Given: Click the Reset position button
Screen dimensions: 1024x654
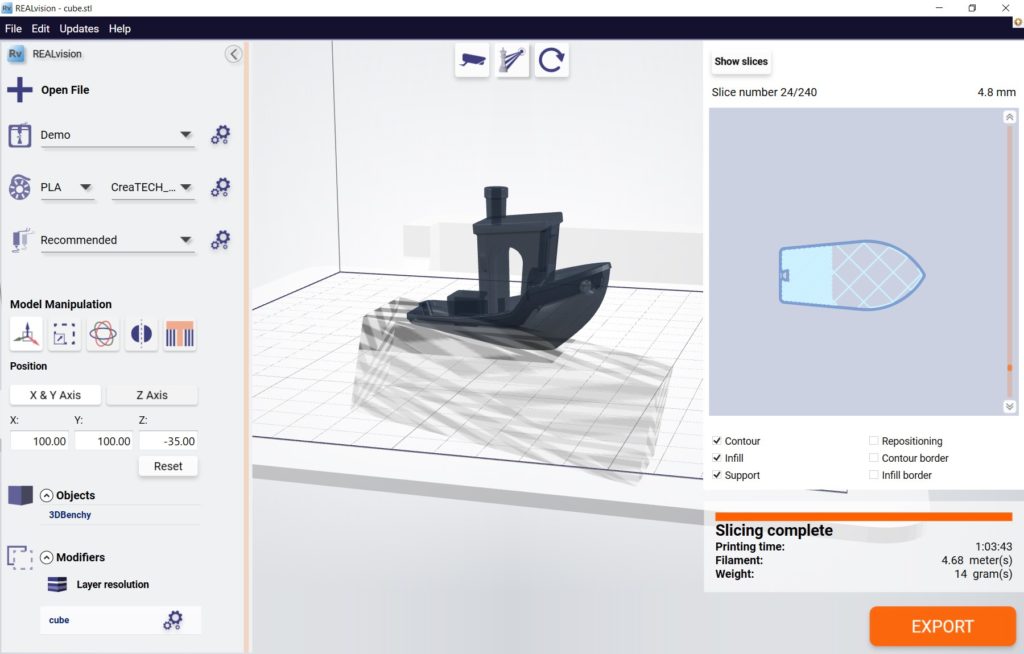Looking at the screenshot, I should click(x=168, y=466).
